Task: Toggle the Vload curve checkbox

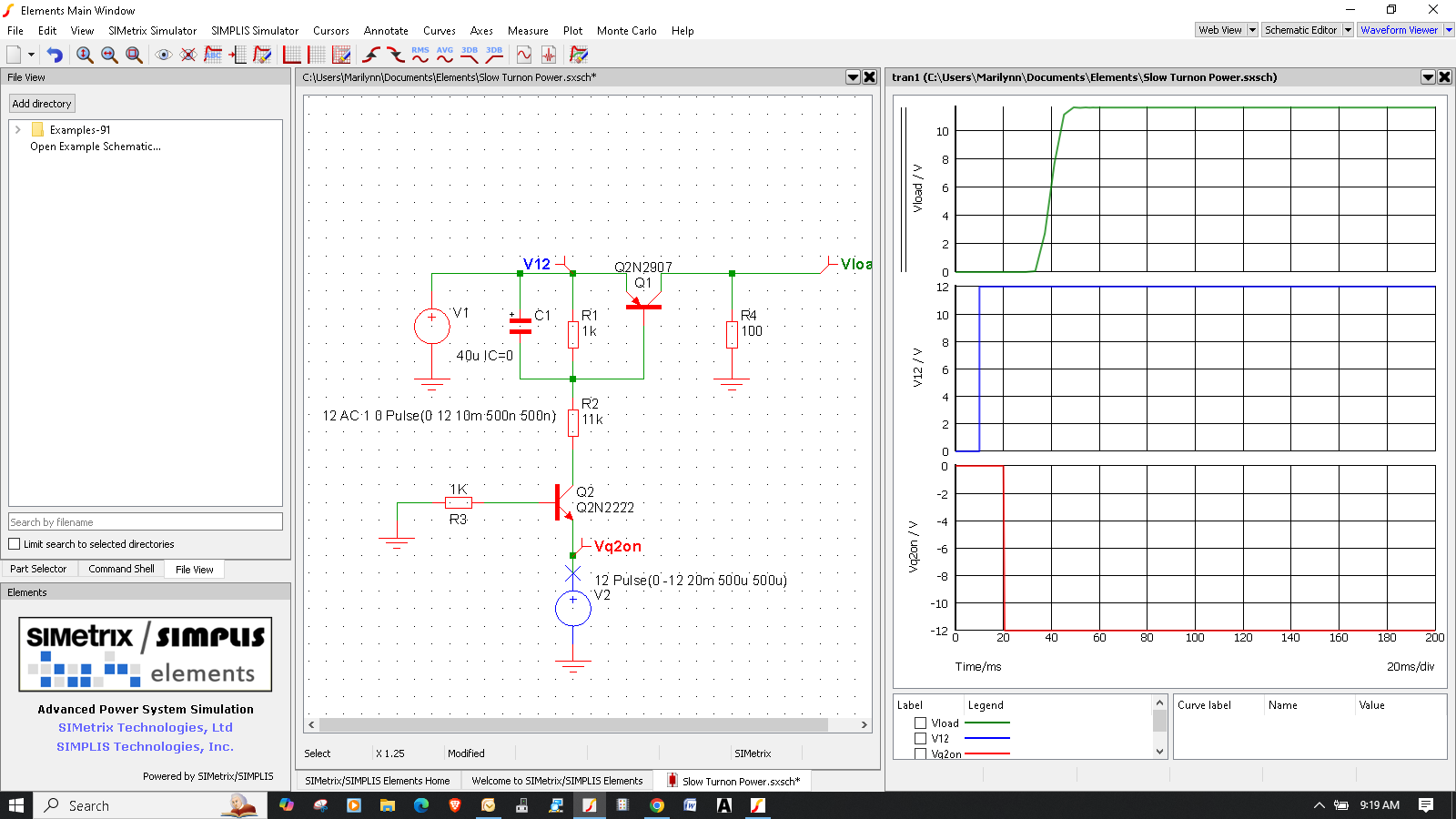Action: [921, 723]
